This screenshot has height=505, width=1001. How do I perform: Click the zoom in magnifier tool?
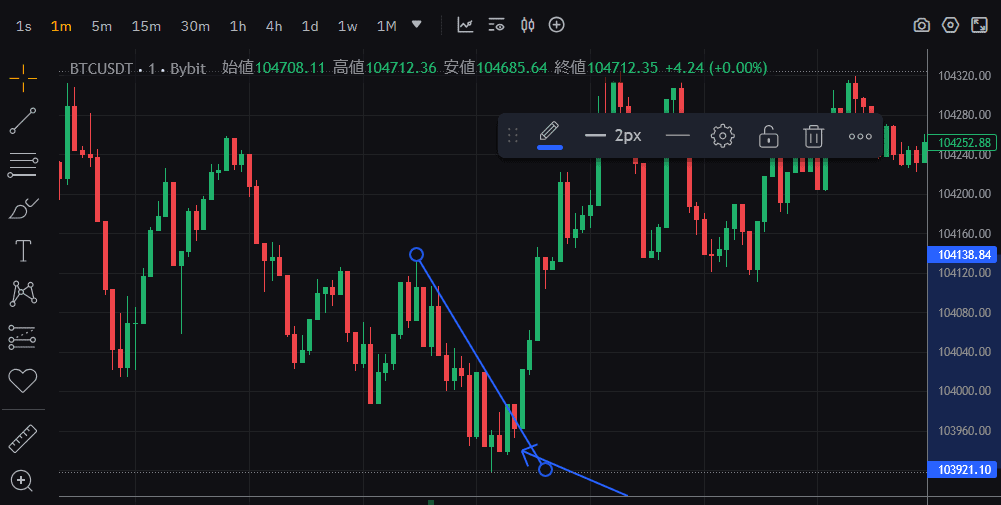(x=22, y=482)
